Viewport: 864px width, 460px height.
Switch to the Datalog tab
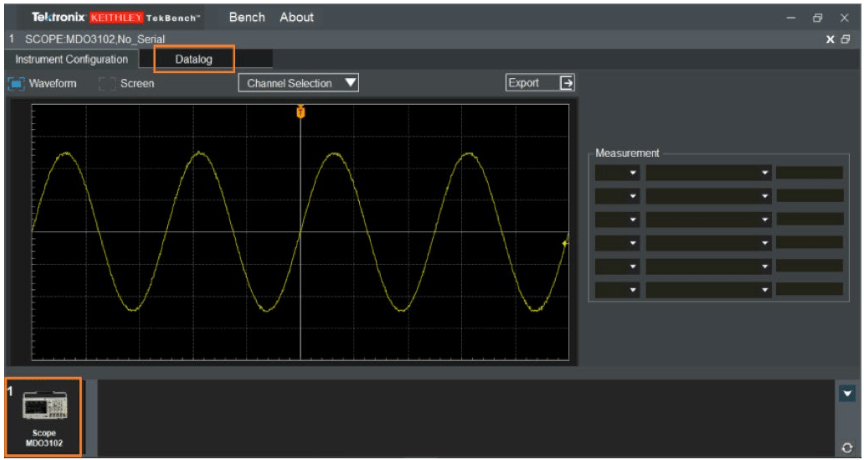194,59
